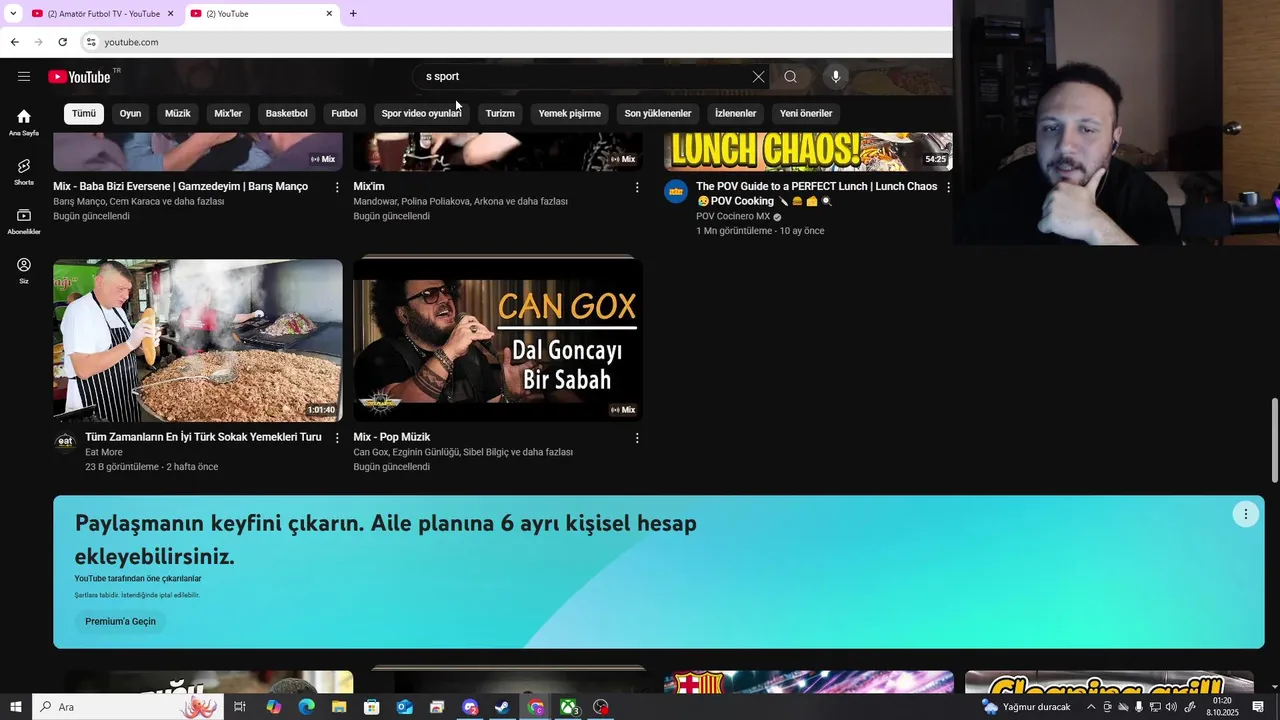Open Outlook from the taskbar

point(404,707)
